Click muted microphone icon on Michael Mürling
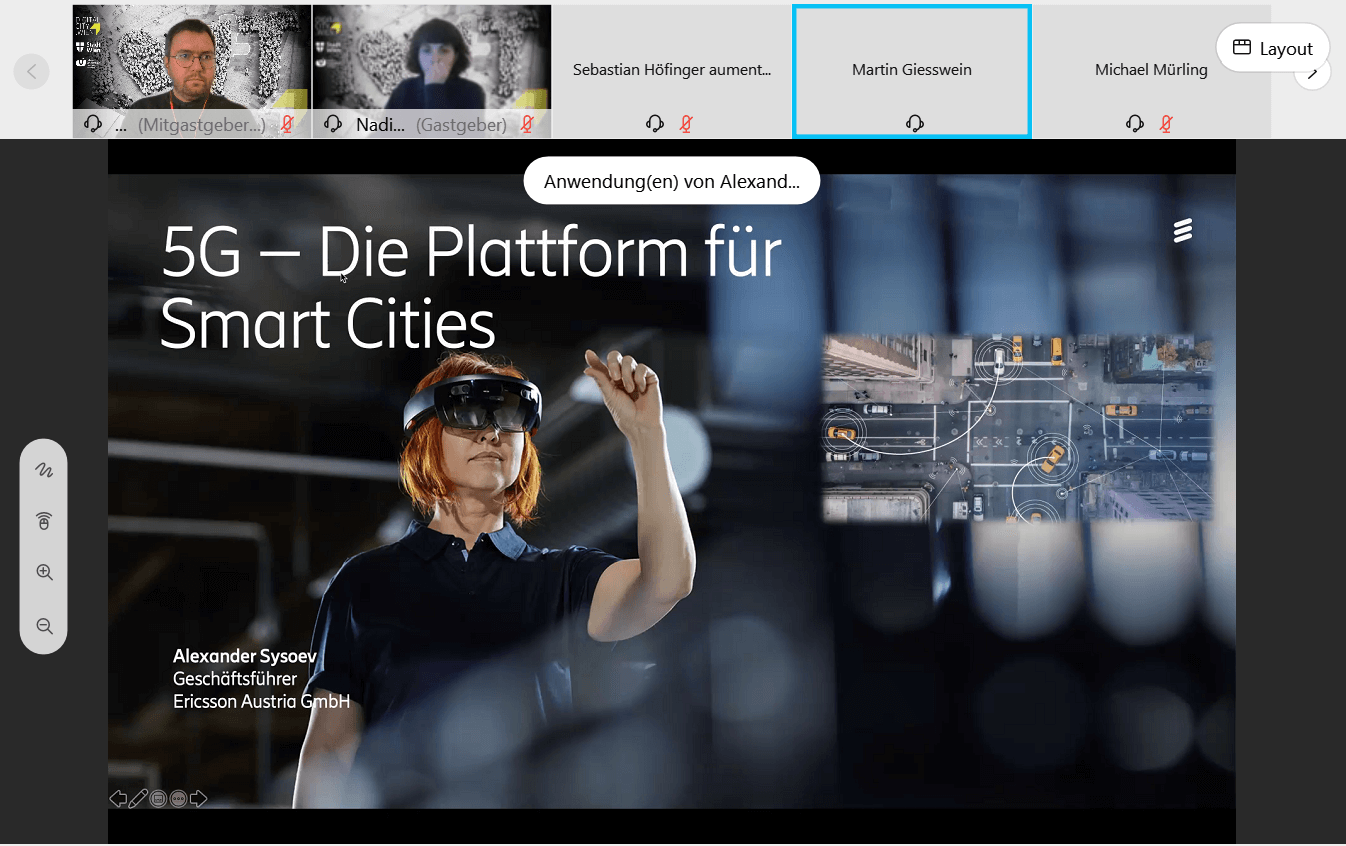 click(x=1166, y=124)
